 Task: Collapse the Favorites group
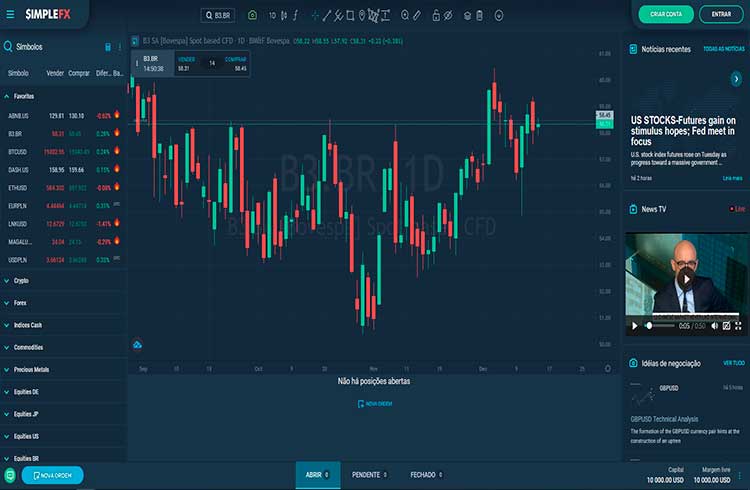point(7,96)
